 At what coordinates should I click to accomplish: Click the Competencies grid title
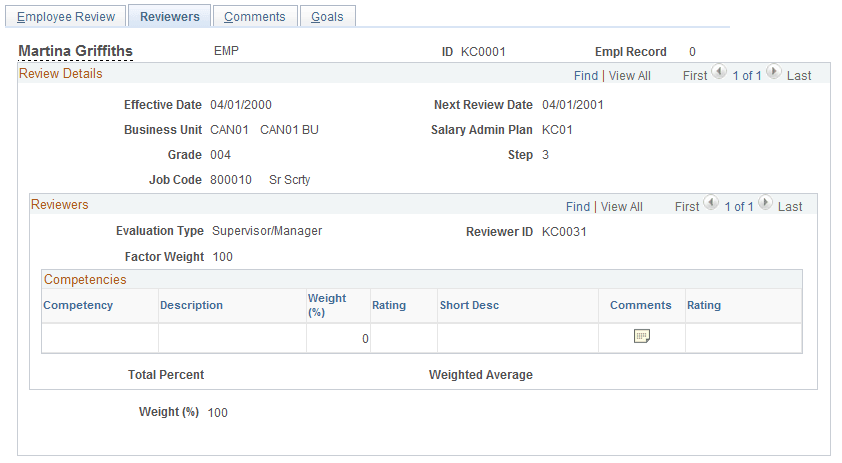(x=85, y=279)
